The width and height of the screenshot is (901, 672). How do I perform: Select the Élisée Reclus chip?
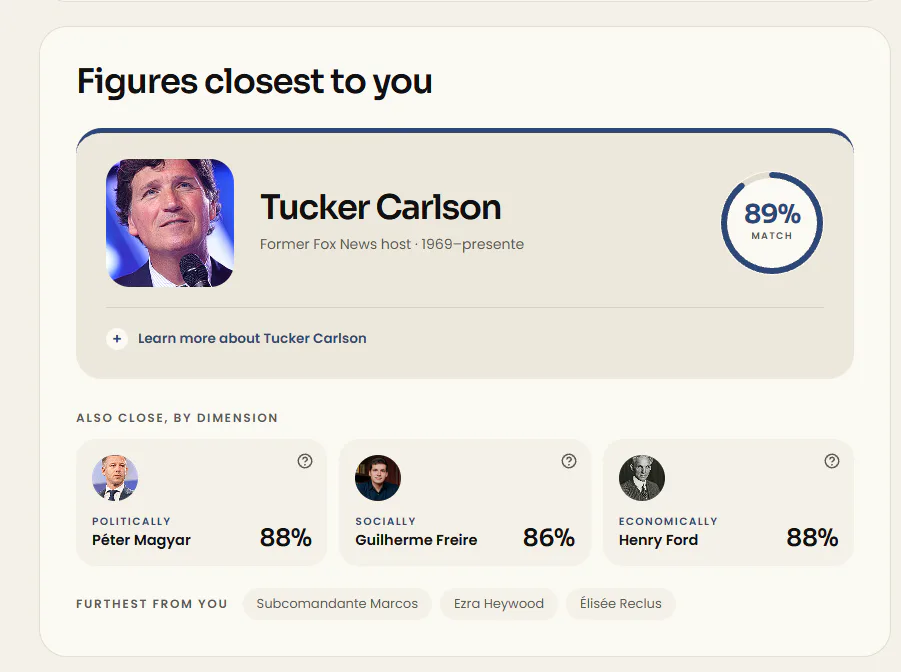tap(621, 604)
